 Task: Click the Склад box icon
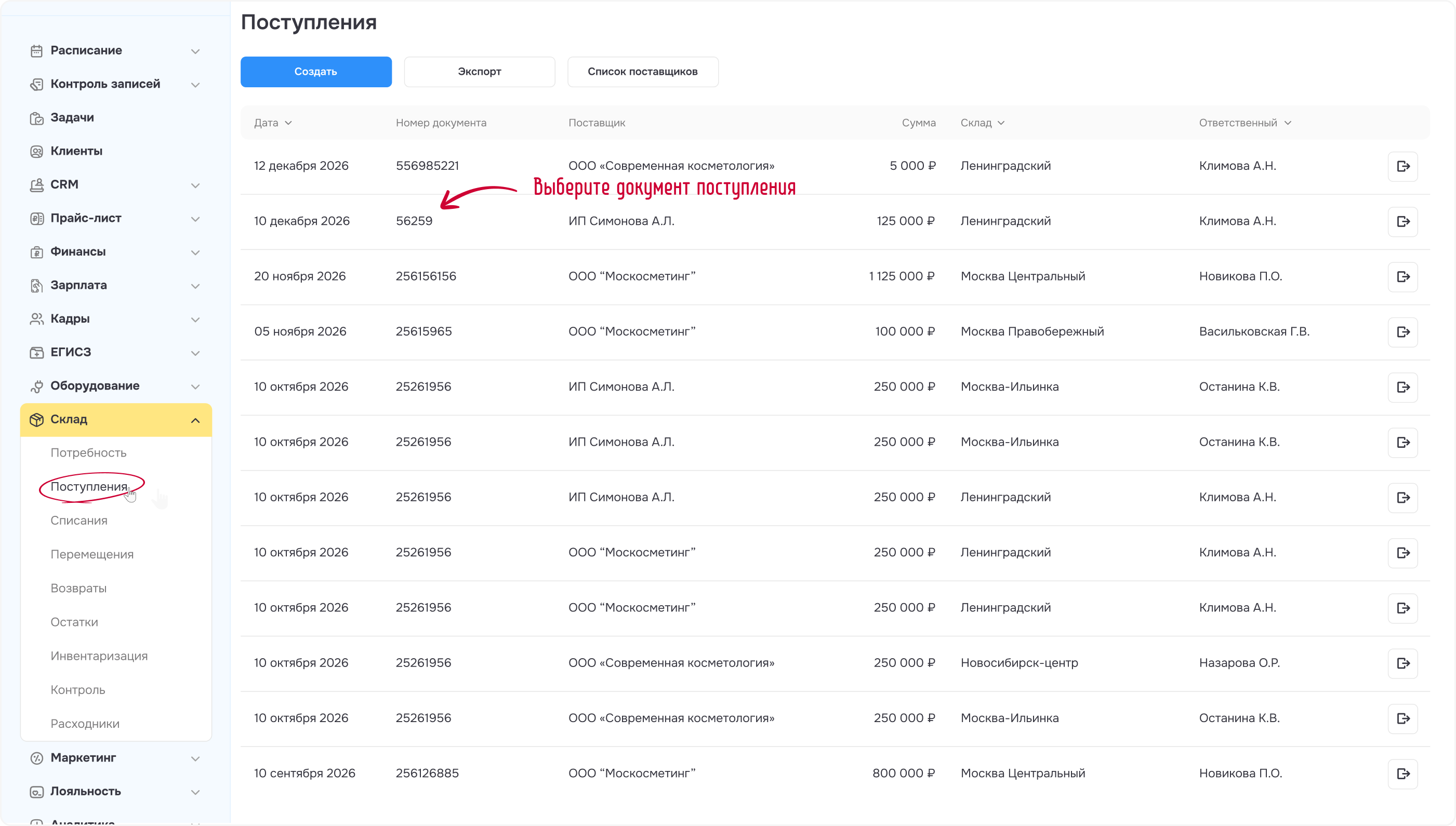coord(36,420)
